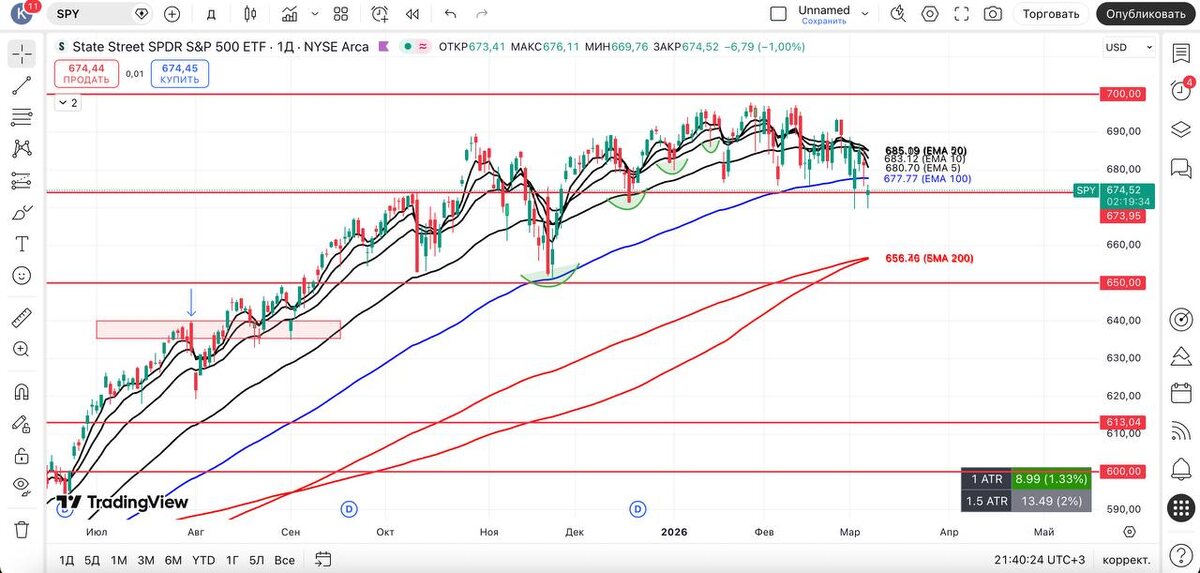Select the trend line drawing tool
The height and width of the screenshot is (573, 1200).
click(22, 86)
